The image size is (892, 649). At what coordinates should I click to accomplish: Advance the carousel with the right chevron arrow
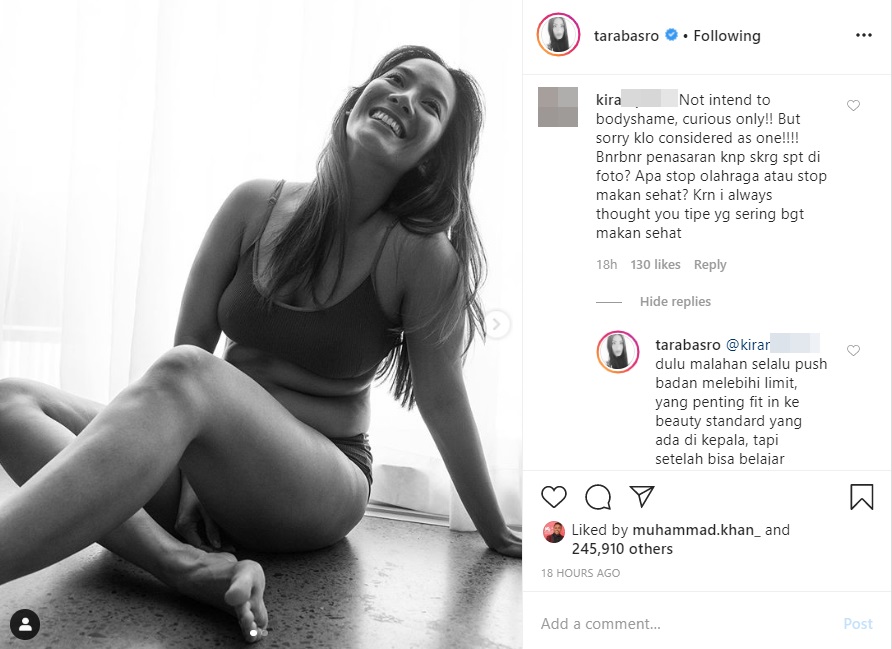pyautogui.click(x=497, y=322)
